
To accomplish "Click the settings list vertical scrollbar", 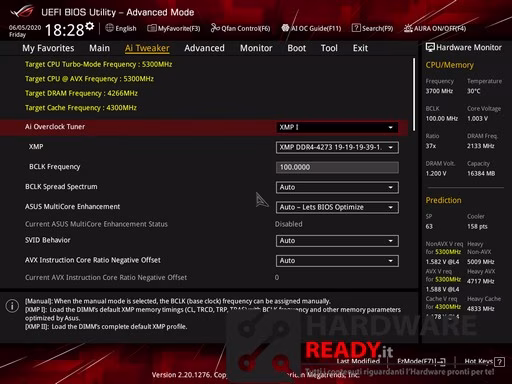I will point(414,95).
